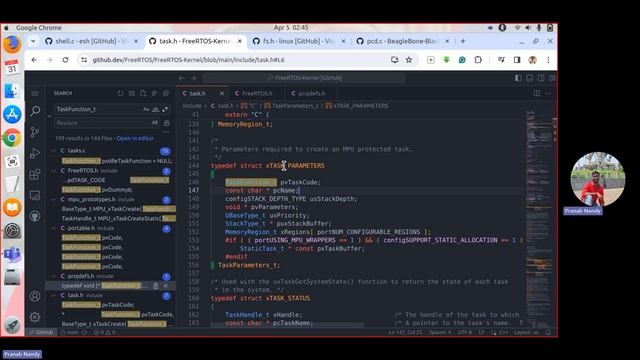This screenshot has width=640, height=360.
Task: Open Firefox from the dock
Action: [12, 44]
